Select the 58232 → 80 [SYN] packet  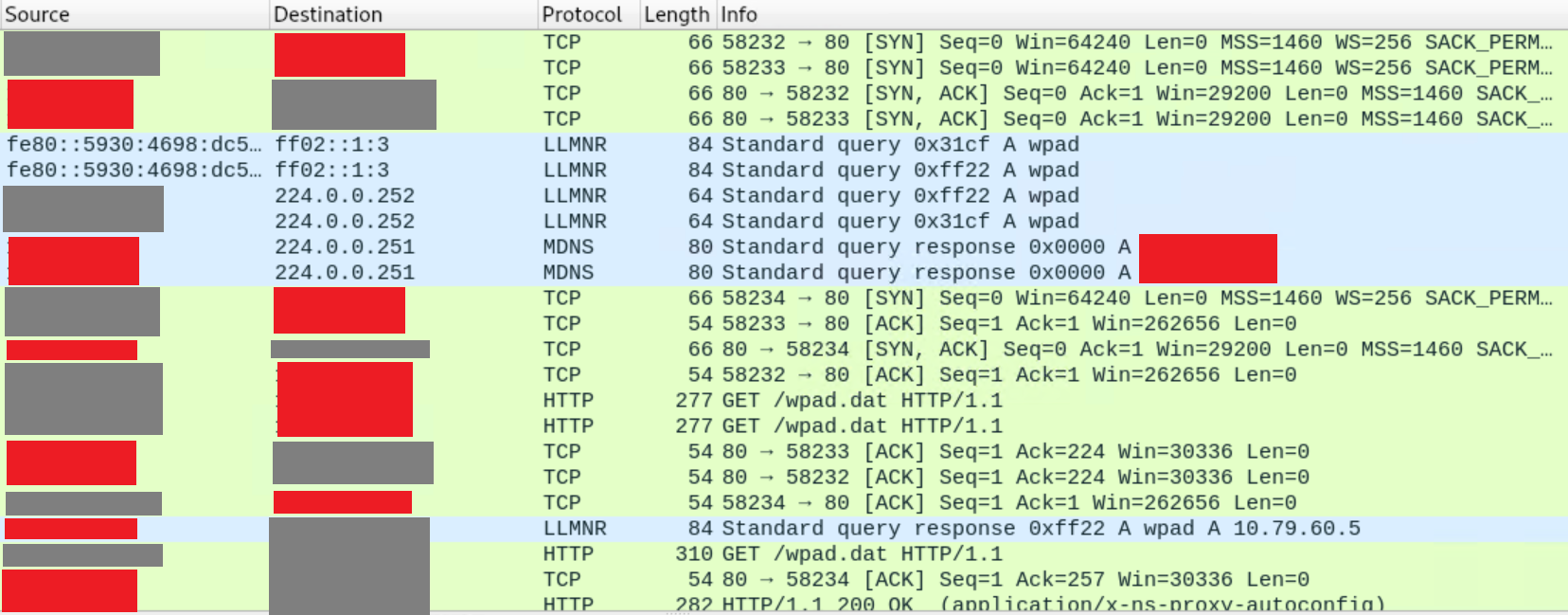[947, 43]
